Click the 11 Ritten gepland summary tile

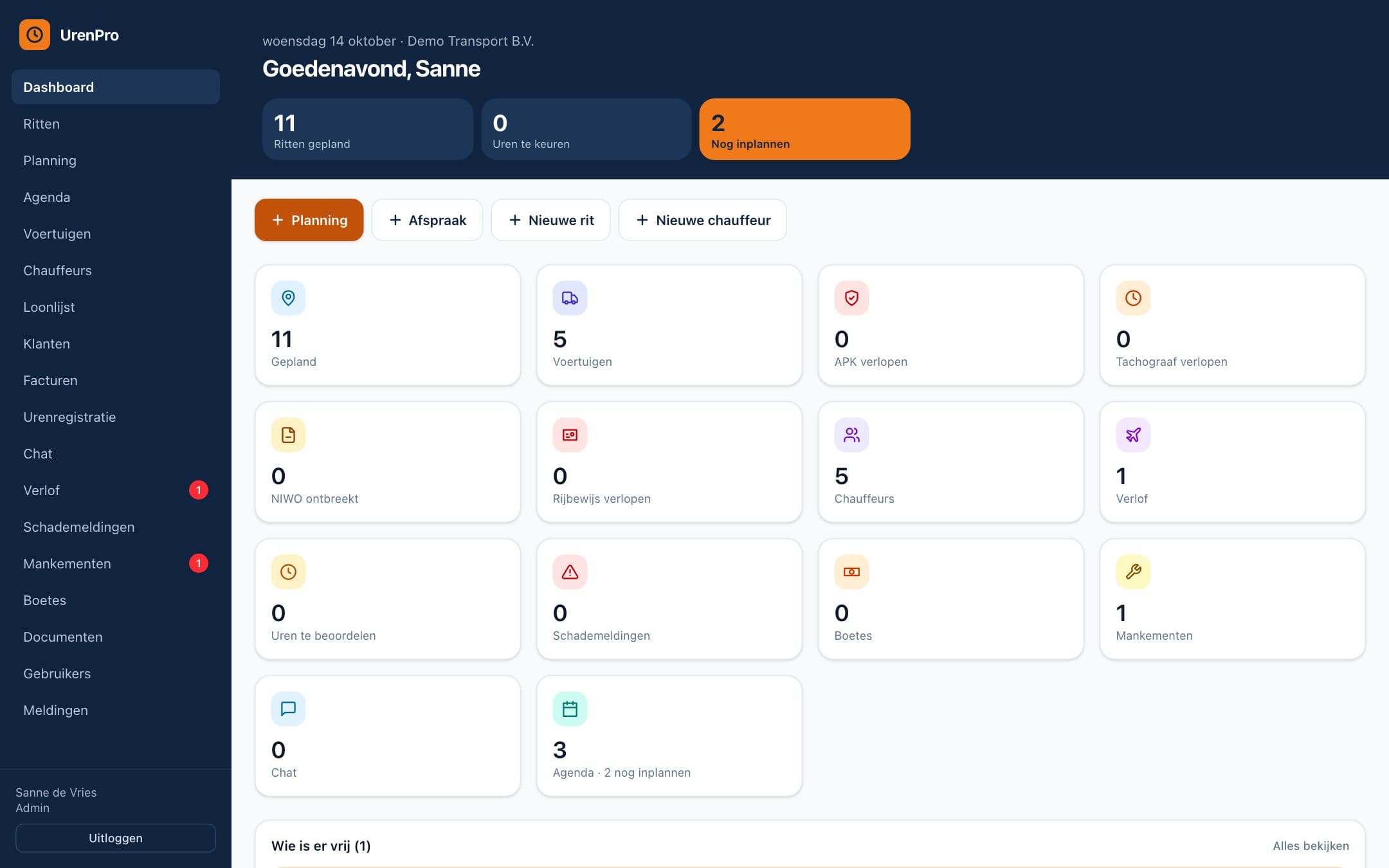tap(368, 129)
